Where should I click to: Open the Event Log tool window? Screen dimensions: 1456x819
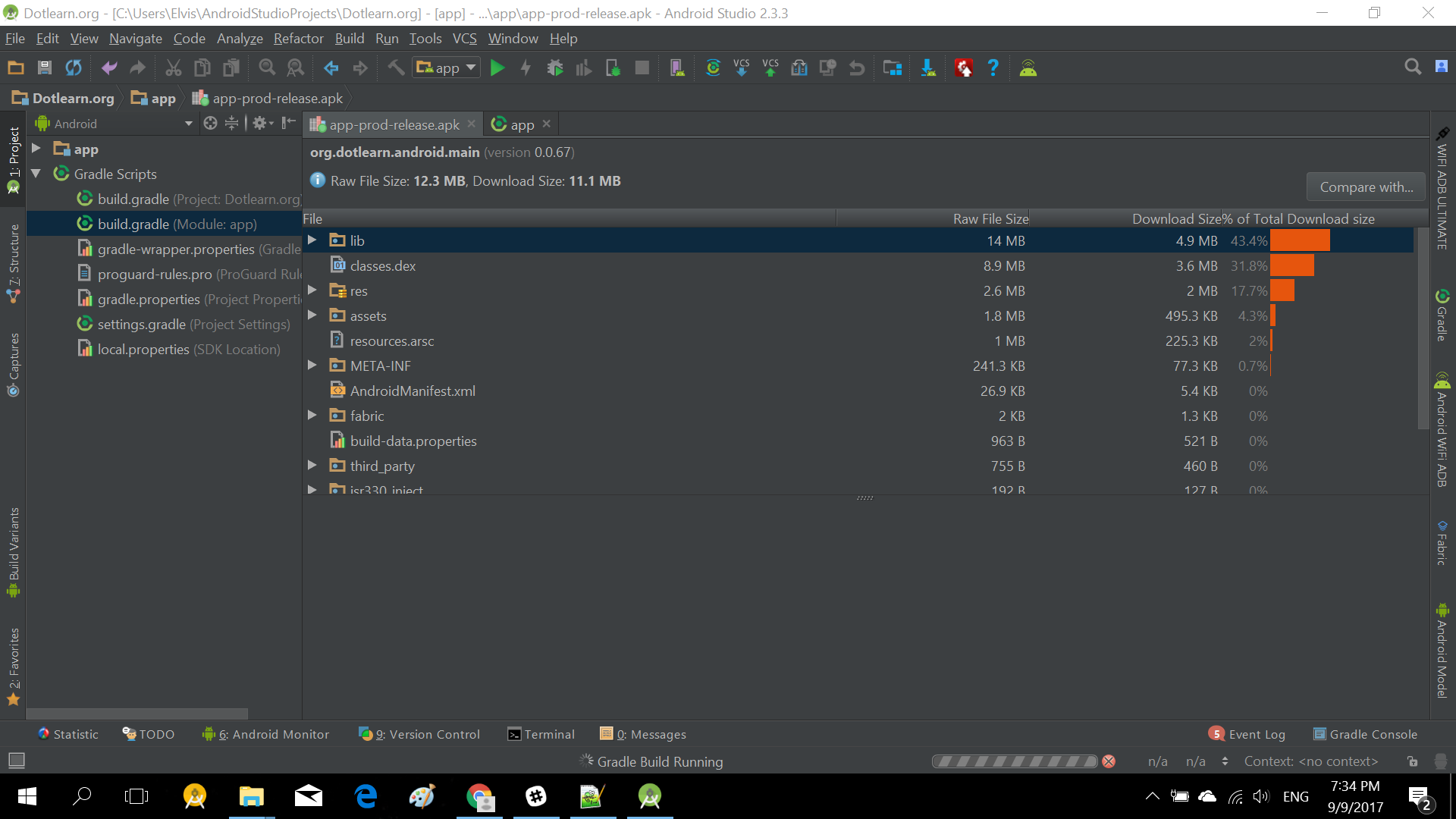(x=1247, y=734)
